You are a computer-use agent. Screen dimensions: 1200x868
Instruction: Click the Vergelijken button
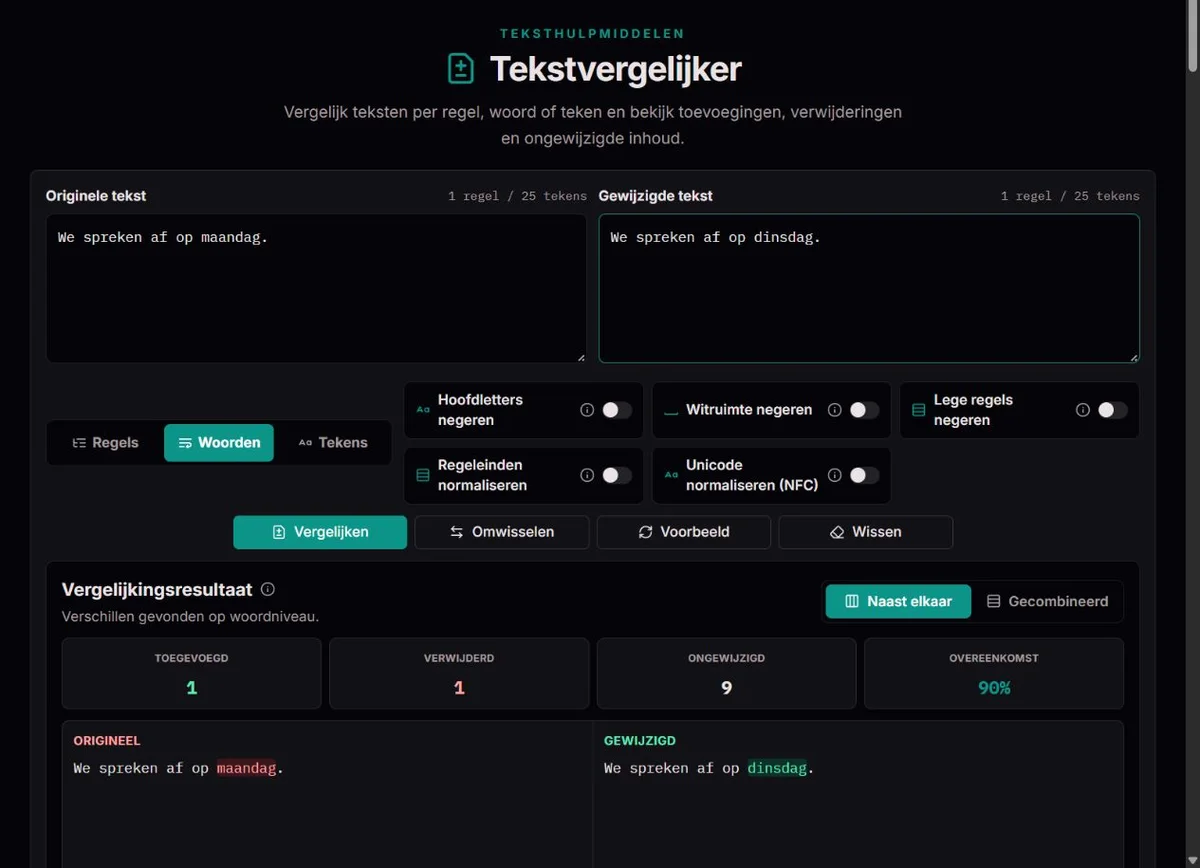pyautogui.click(x=320, y=532)
